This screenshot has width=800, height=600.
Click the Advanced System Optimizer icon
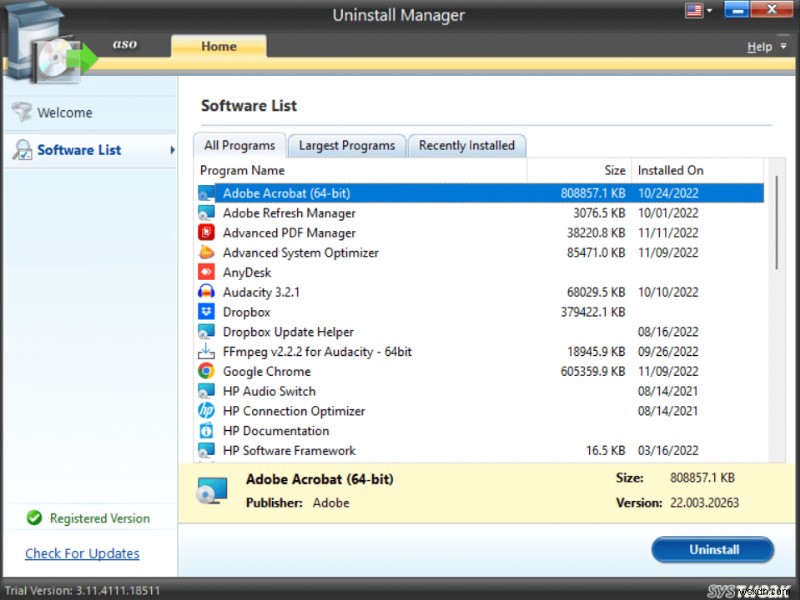(208, 252)
